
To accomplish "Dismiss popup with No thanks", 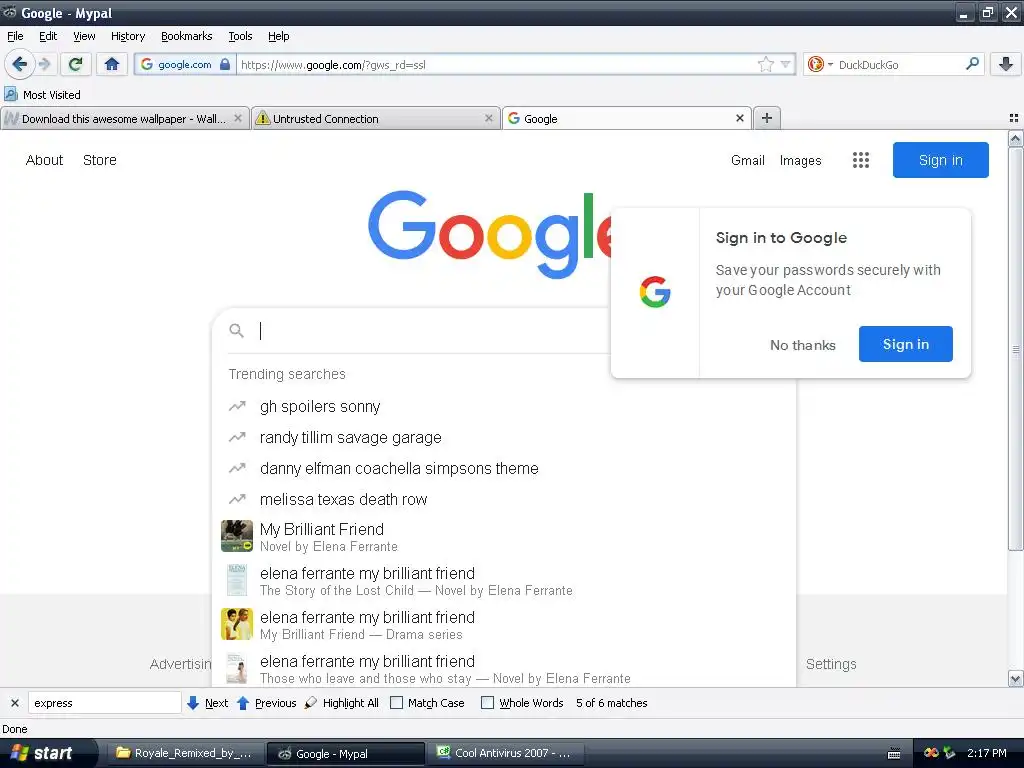I will [x=803, y=345].
